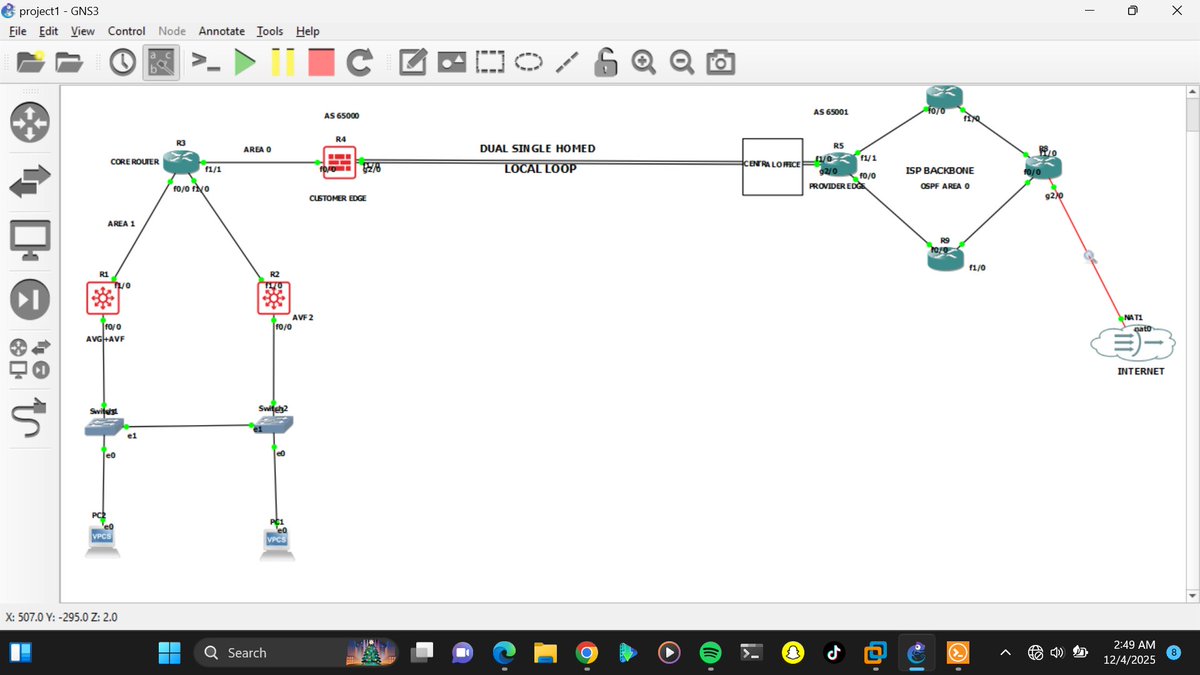Select the Switch1 node
This screenshot has height=675, width=1200.
tap(104, 427)
